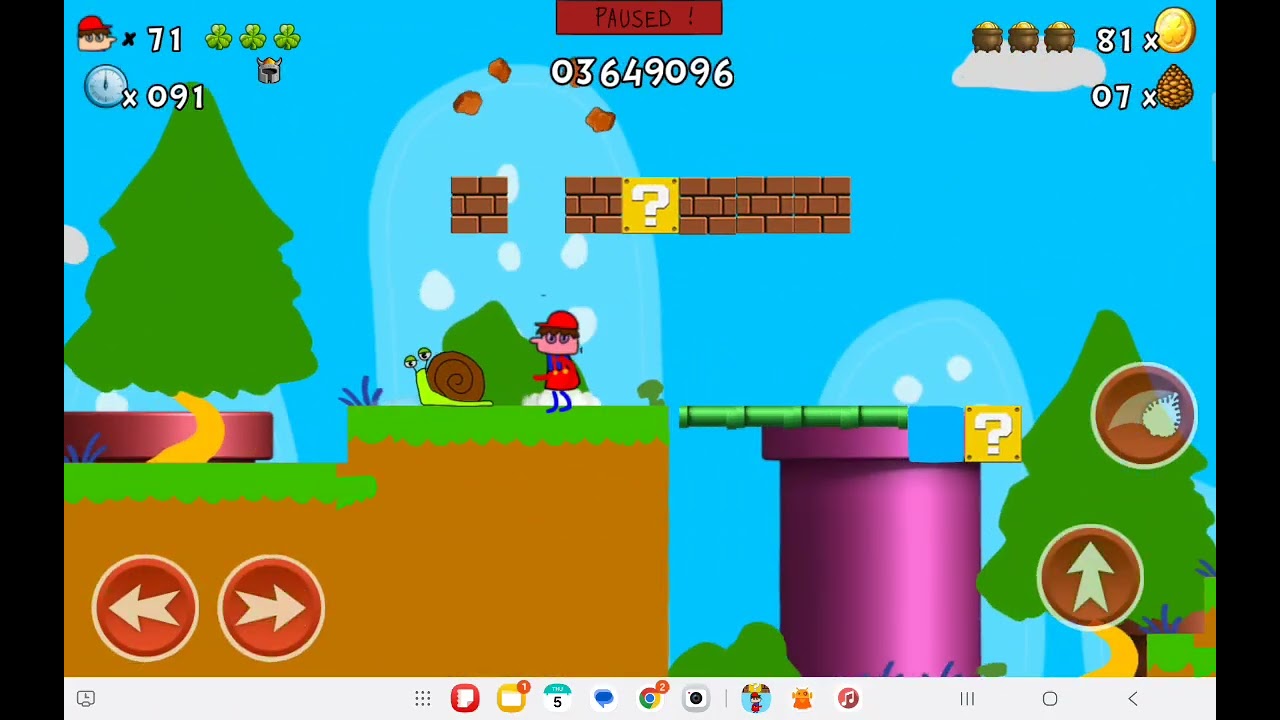Tap the home navigation button

1050,699
